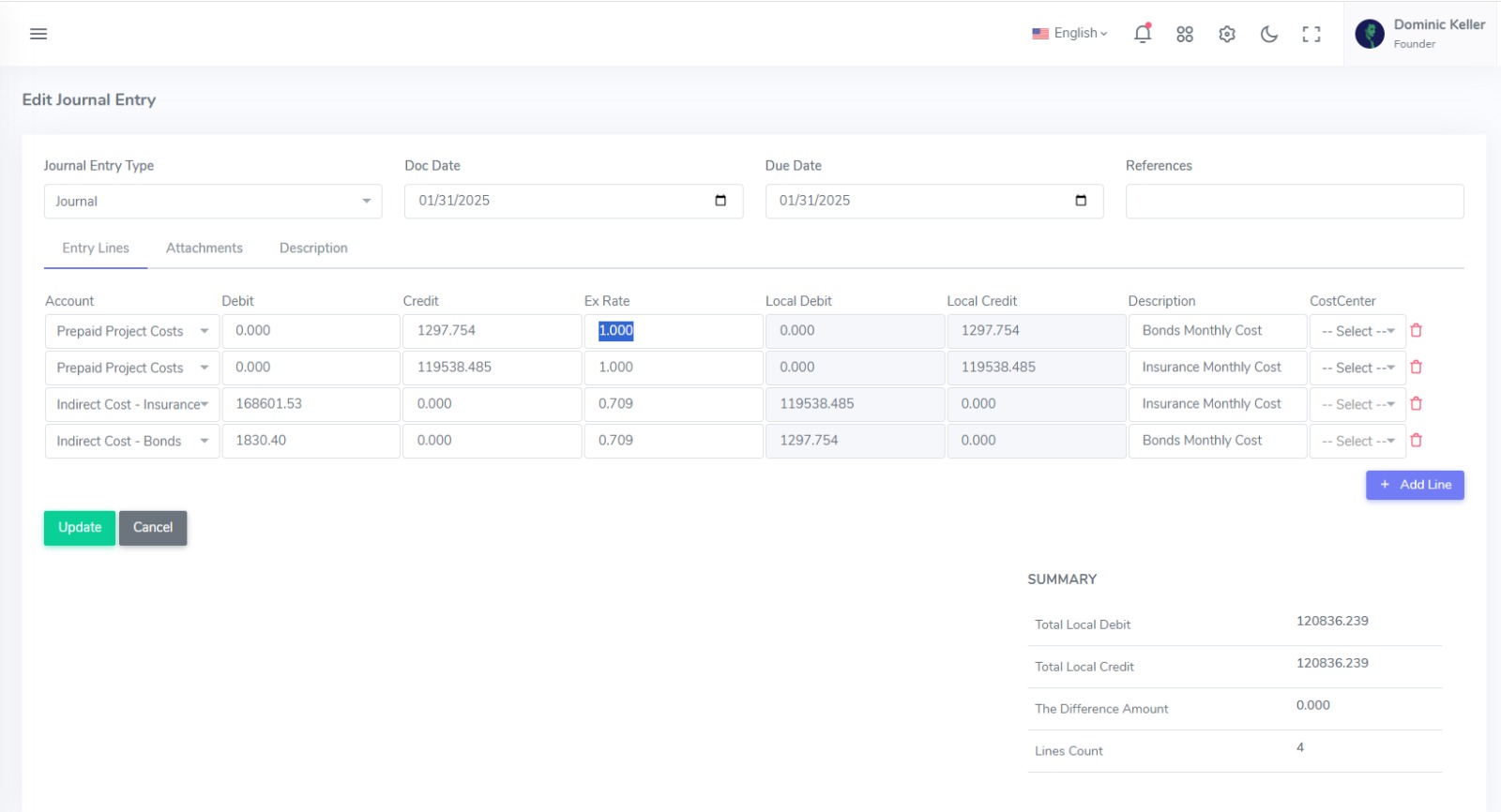
Task: Click the Update button
Action: coord(80,528)
